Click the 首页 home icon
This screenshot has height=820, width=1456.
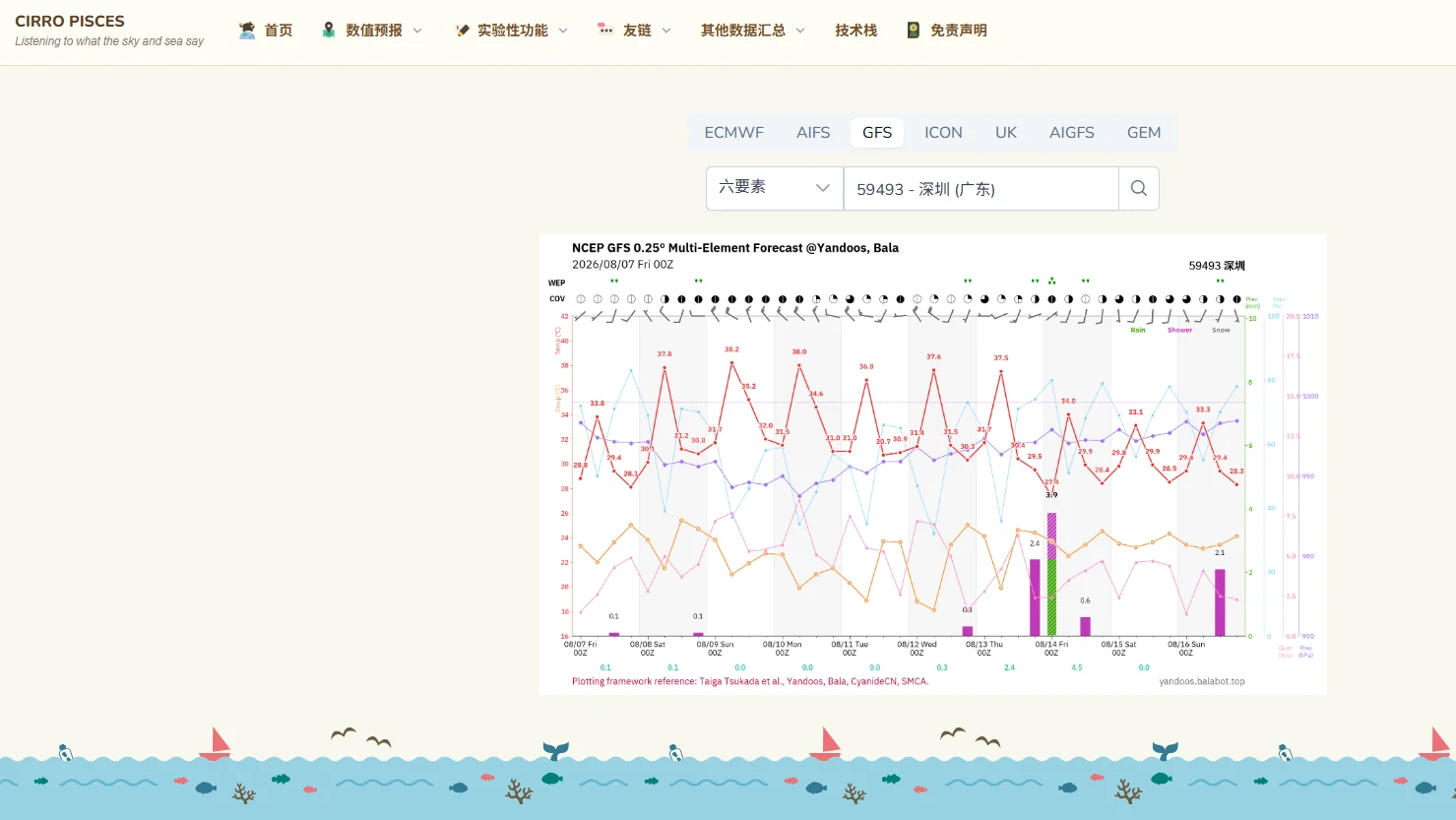click(247, 31)
